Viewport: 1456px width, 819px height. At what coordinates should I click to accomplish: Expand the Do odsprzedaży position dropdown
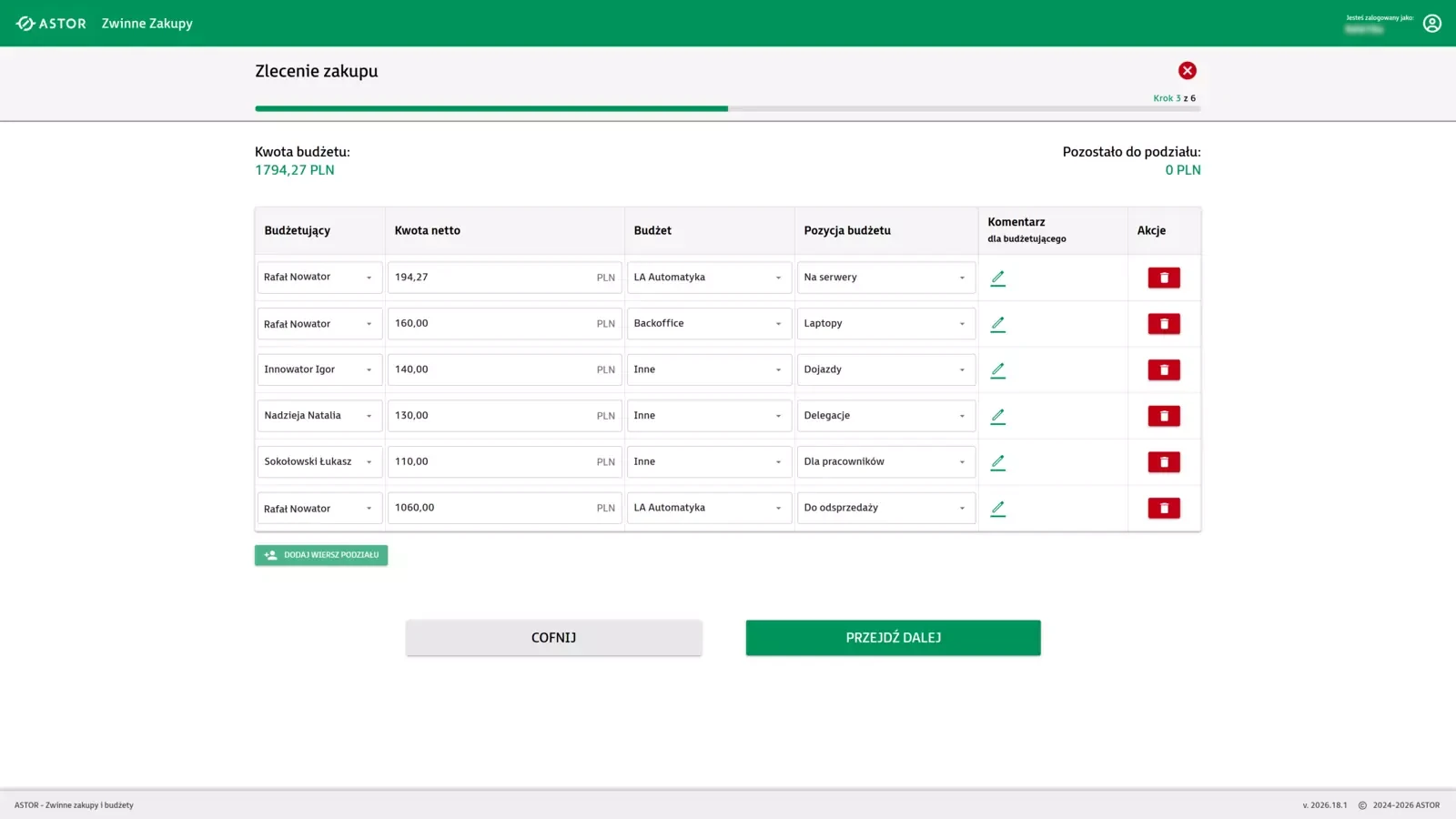point(885,508)
